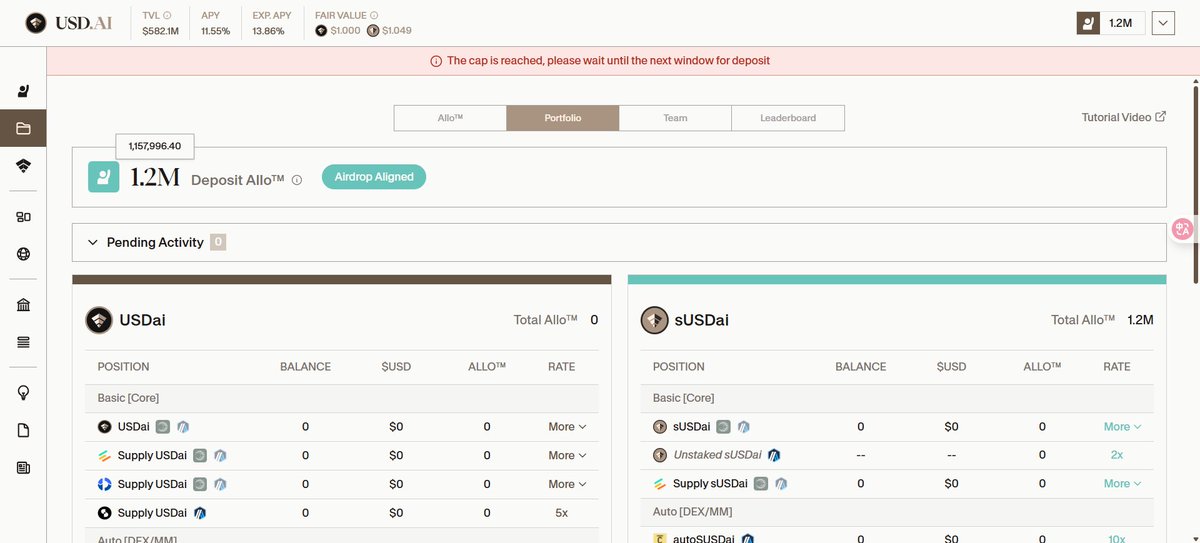Click the info icon next to TVL
Screen dimensions: 1200x543
pos(167,15)
